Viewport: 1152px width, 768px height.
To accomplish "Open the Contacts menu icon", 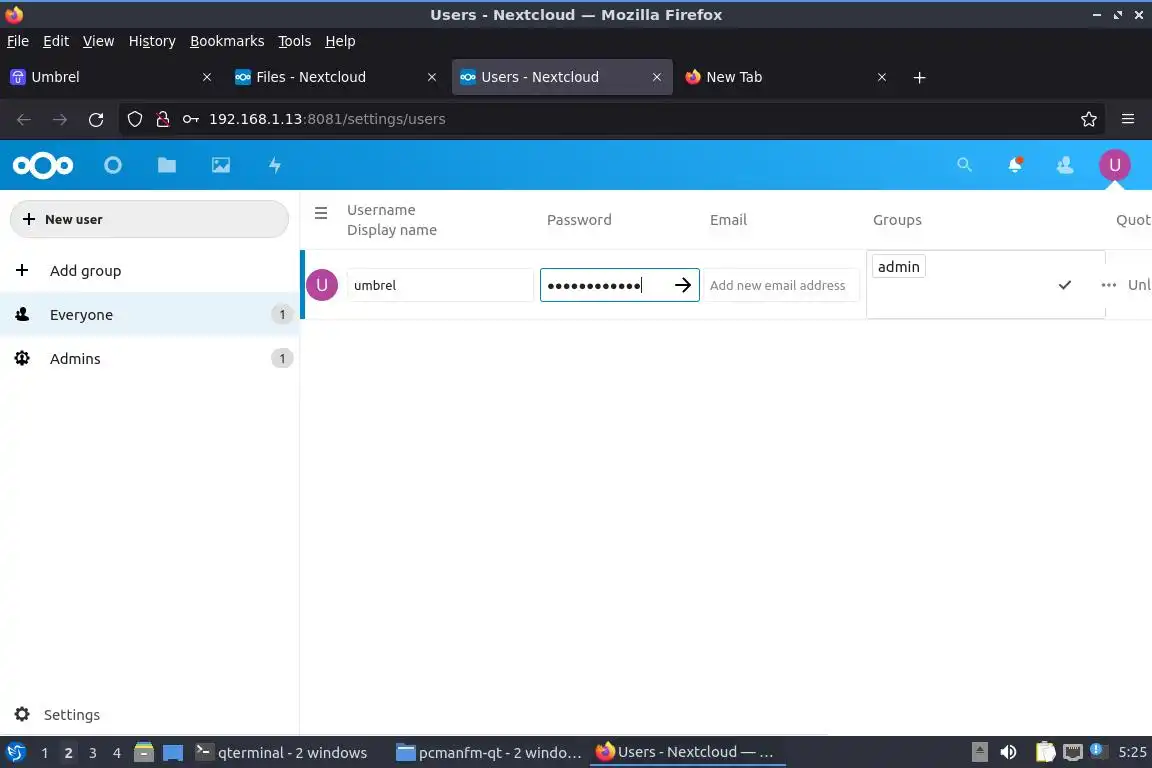I will tap(1065, 165).
